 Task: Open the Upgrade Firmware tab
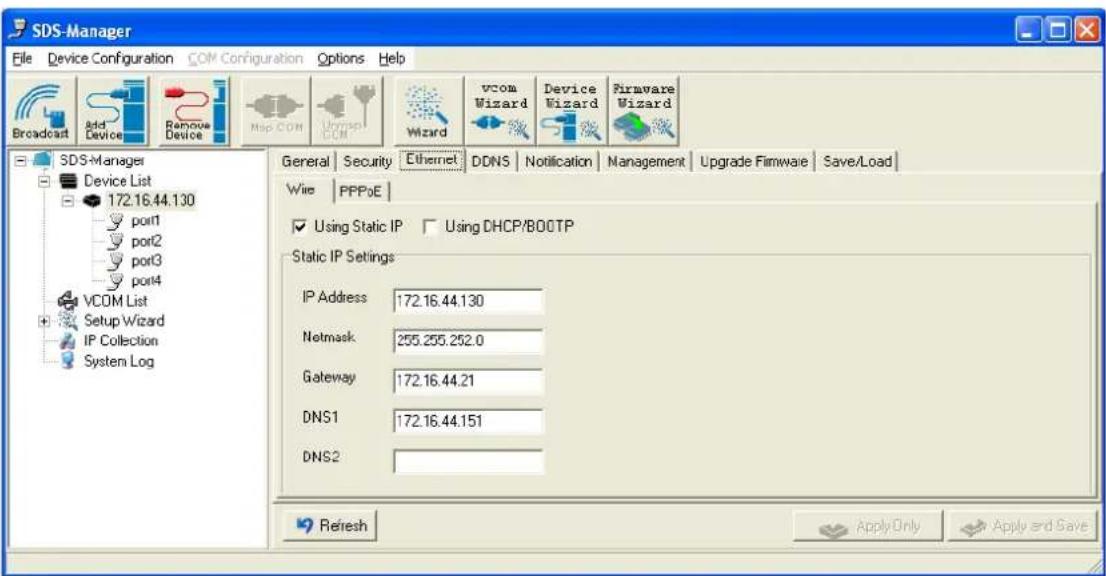click(x=753, y=161)
